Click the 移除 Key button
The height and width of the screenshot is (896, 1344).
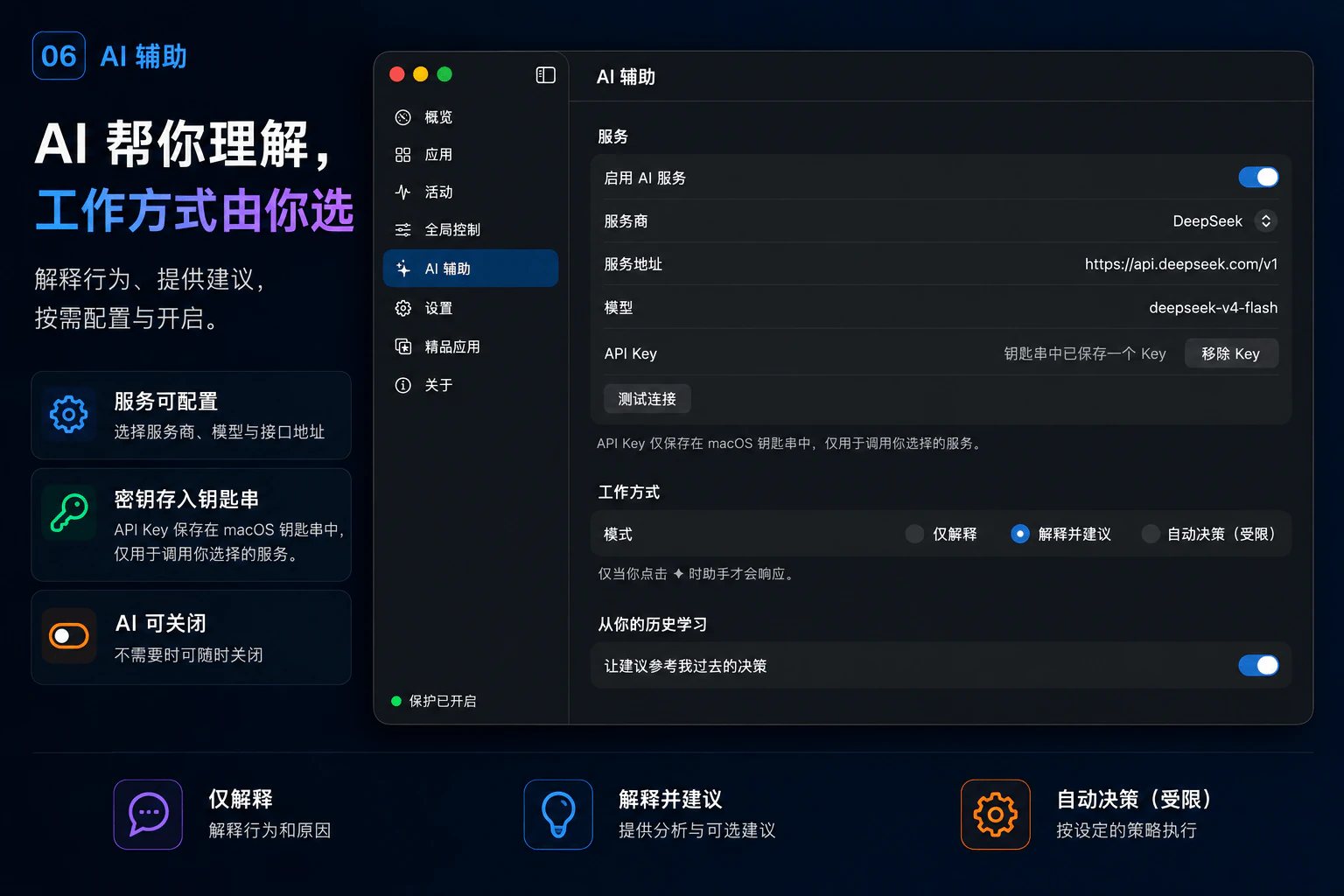(x=1231, y=353)
